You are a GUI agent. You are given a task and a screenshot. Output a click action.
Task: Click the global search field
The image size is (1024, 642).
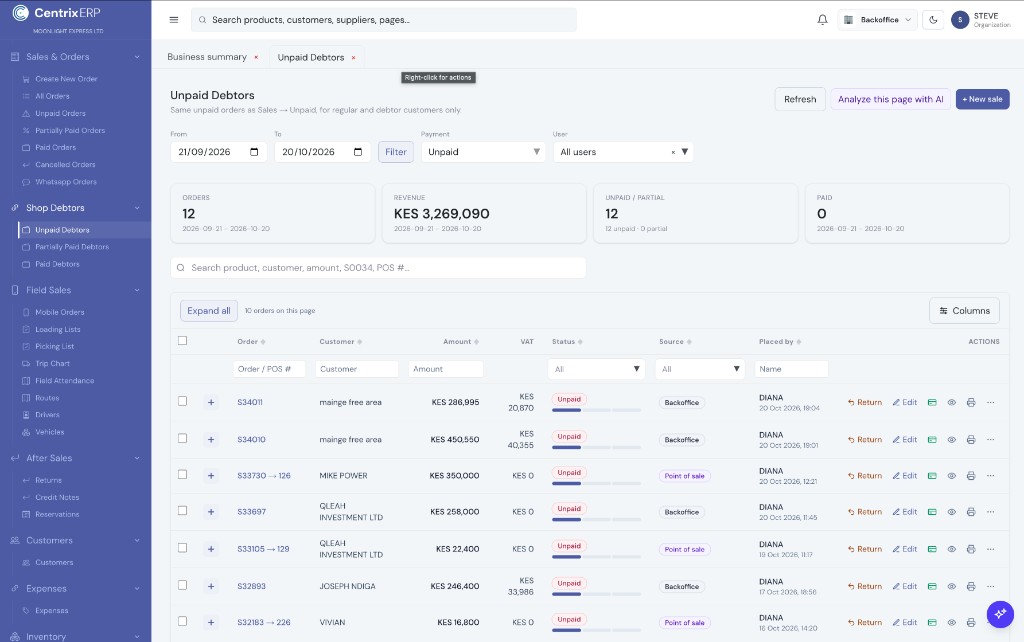tap(384, 20)
